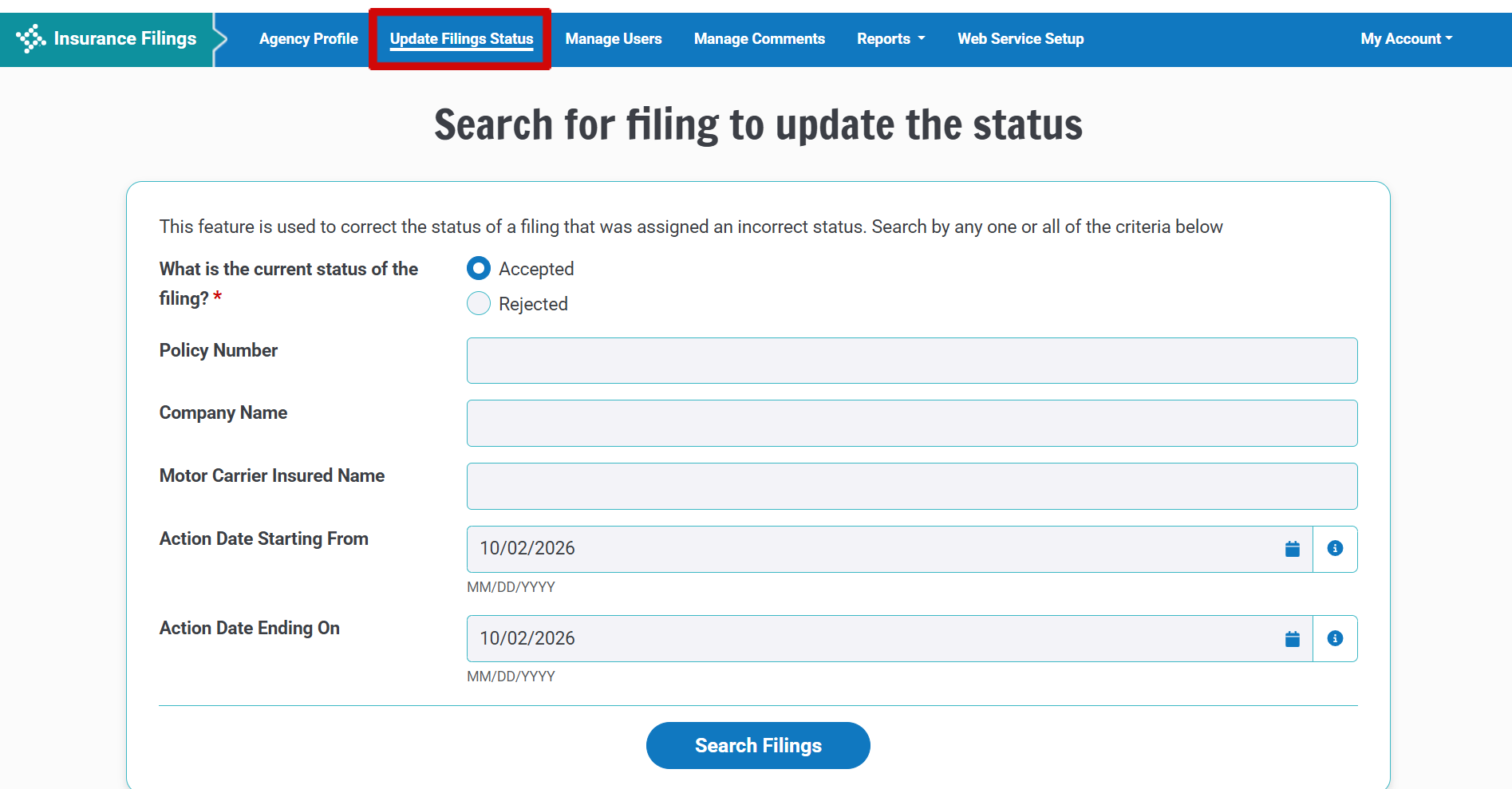Click the MM/DD/YYYY hint under Starting From field
This screenshot has width=1512, height=789.
(511, 587)
